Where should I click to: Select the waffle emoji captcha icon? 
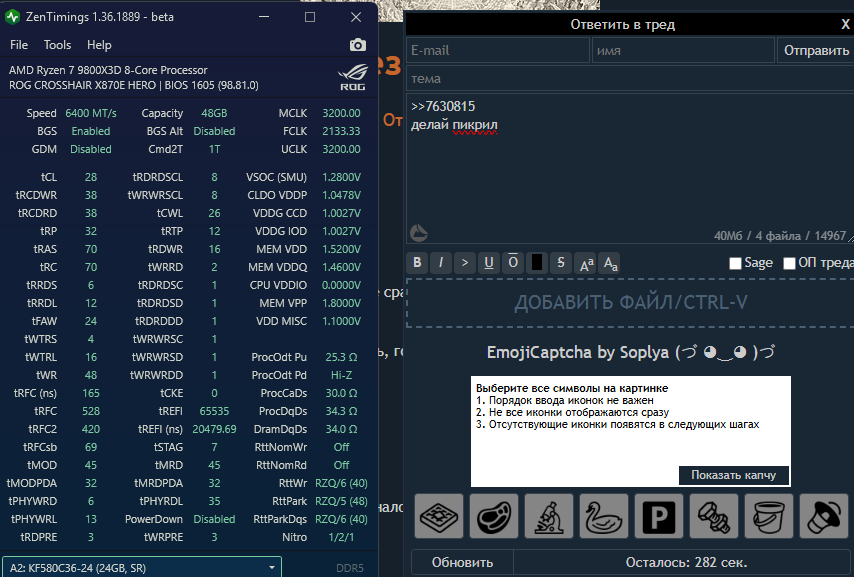point(439,515)
